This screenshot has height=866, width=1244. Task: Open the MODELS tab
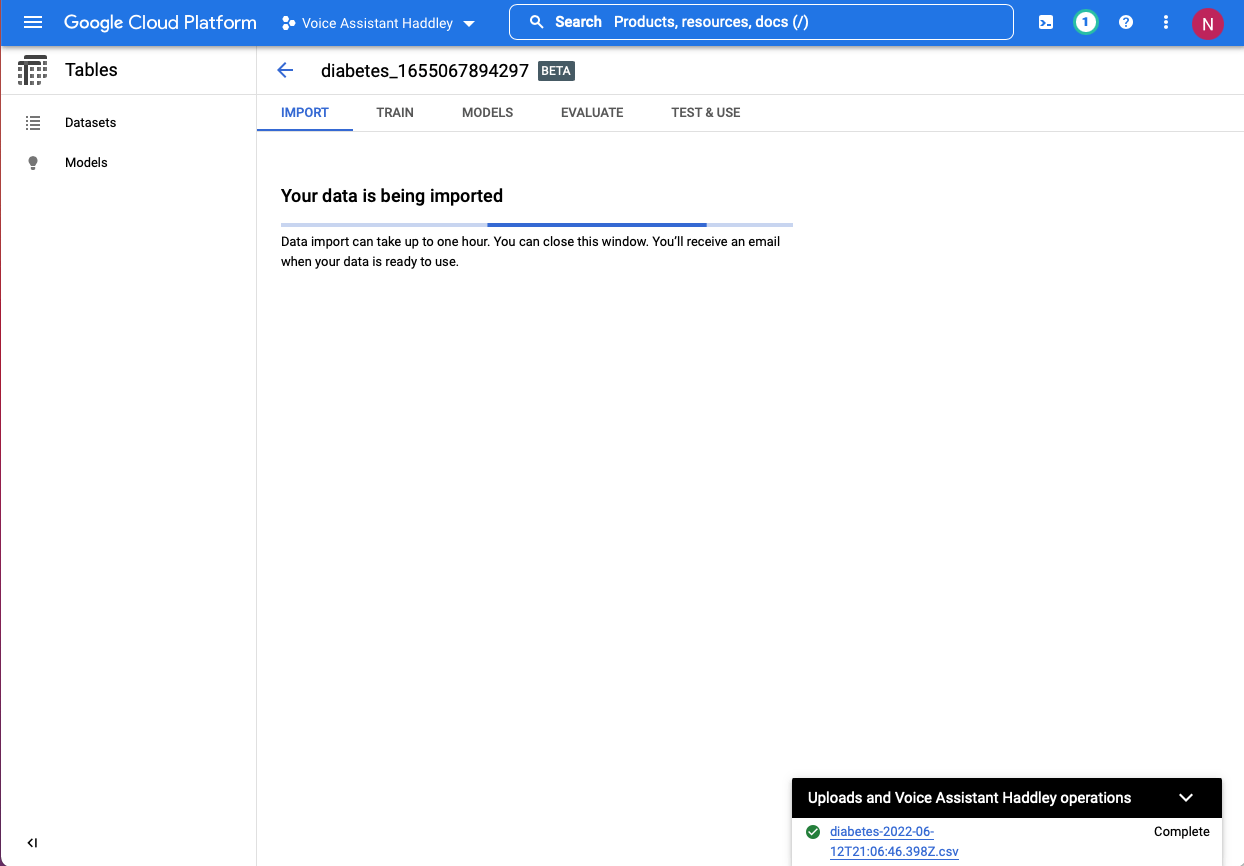pos(487,112)
